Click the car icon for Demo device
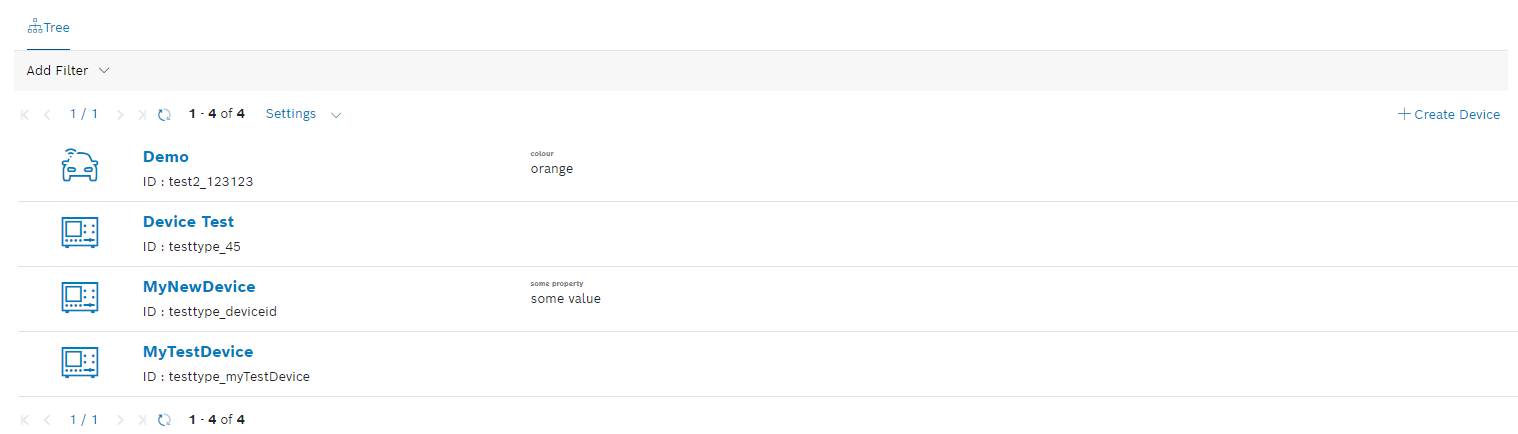 80,166
